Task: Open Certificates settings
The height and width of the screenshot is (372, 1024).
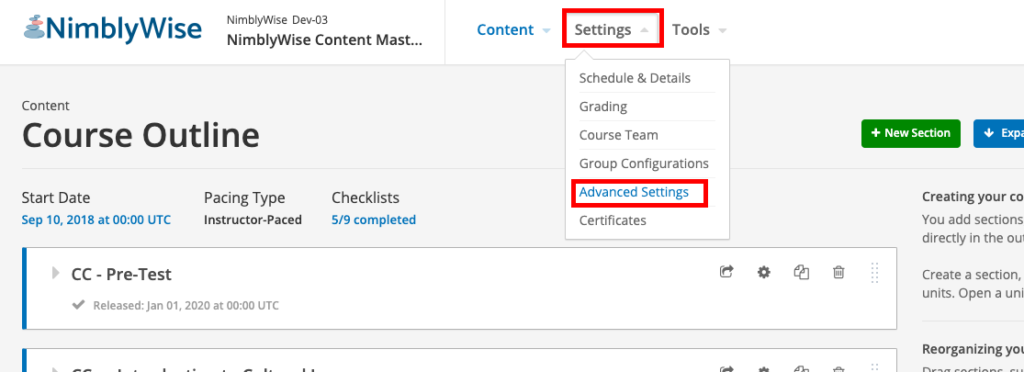Action: click(613, 221)
